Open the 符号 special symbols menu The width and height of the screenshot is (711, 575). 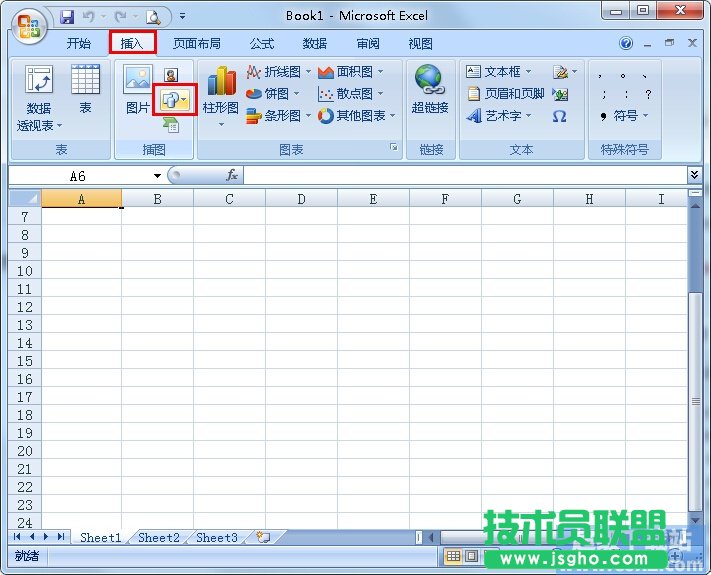624,116
